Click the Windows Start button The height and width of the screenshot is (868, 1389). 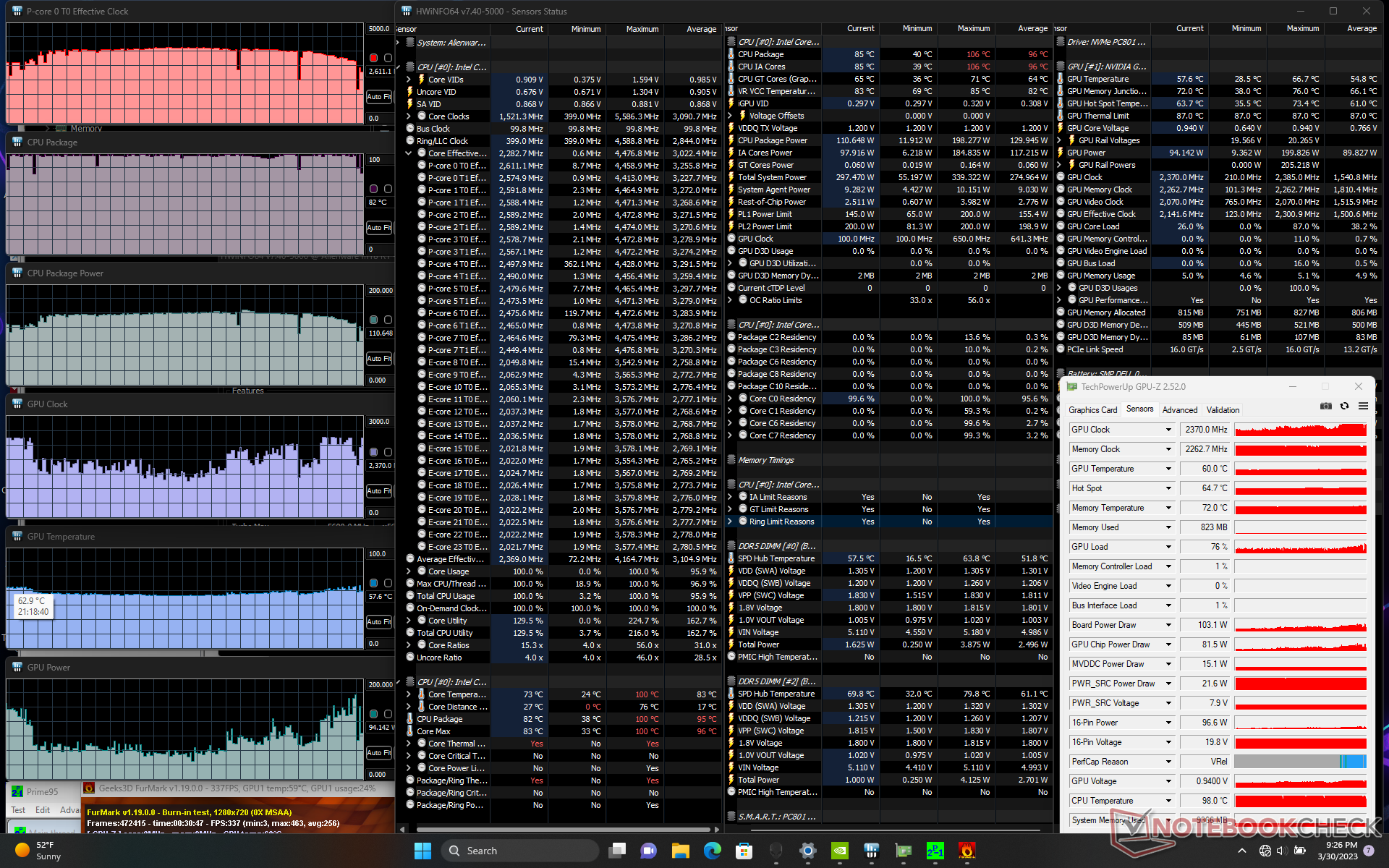[x=423, y=851]
